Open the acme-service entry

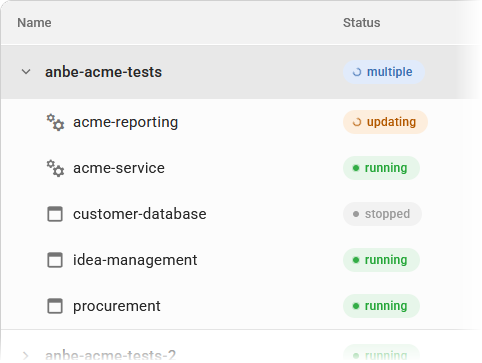[119, 168]
